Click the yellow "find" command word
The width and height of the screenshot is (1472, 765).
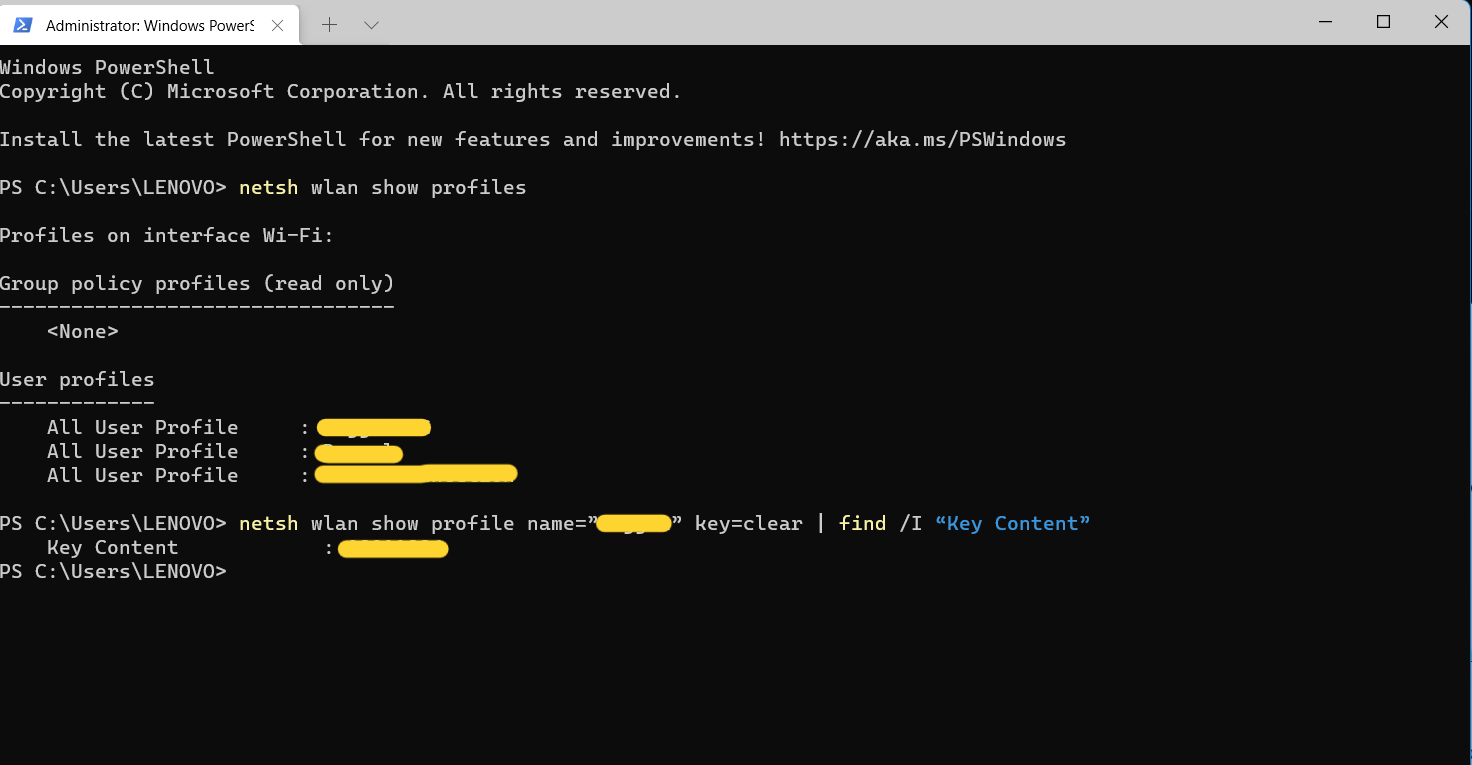point(862,523)
